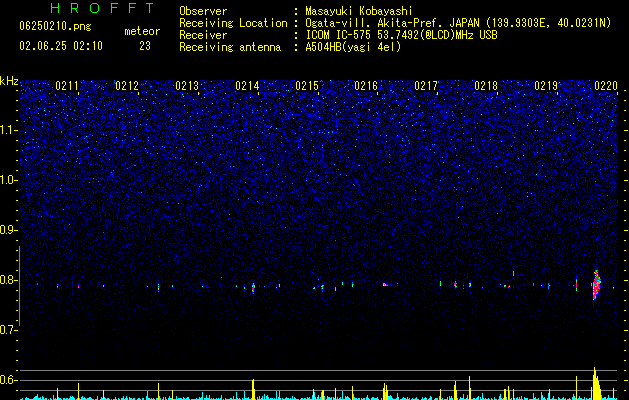Click the yellow intensity peak at 0214
This screenshot has width=629, height=400.
[x=253, y=389]
